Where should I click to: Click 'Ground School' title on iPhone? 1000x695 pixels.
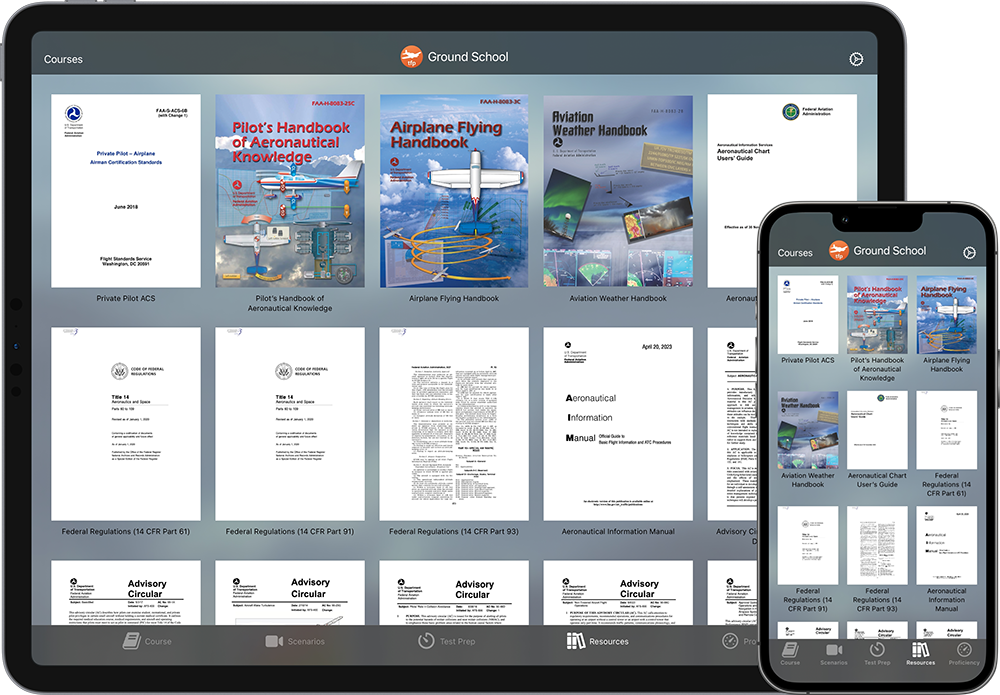pos(890,251)
